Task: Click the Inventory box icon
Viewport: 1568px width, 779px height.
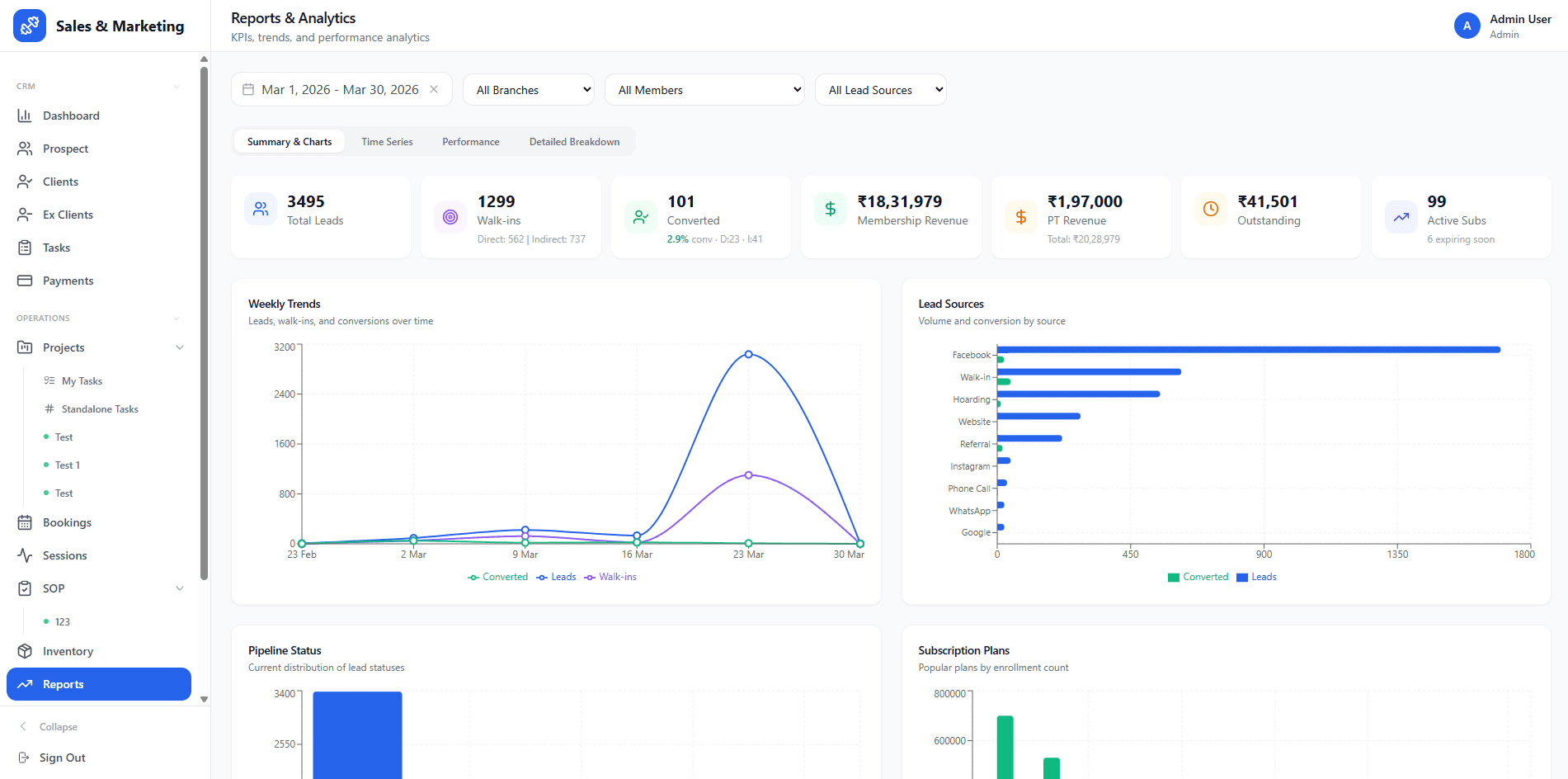Action: tap(25, 651)
